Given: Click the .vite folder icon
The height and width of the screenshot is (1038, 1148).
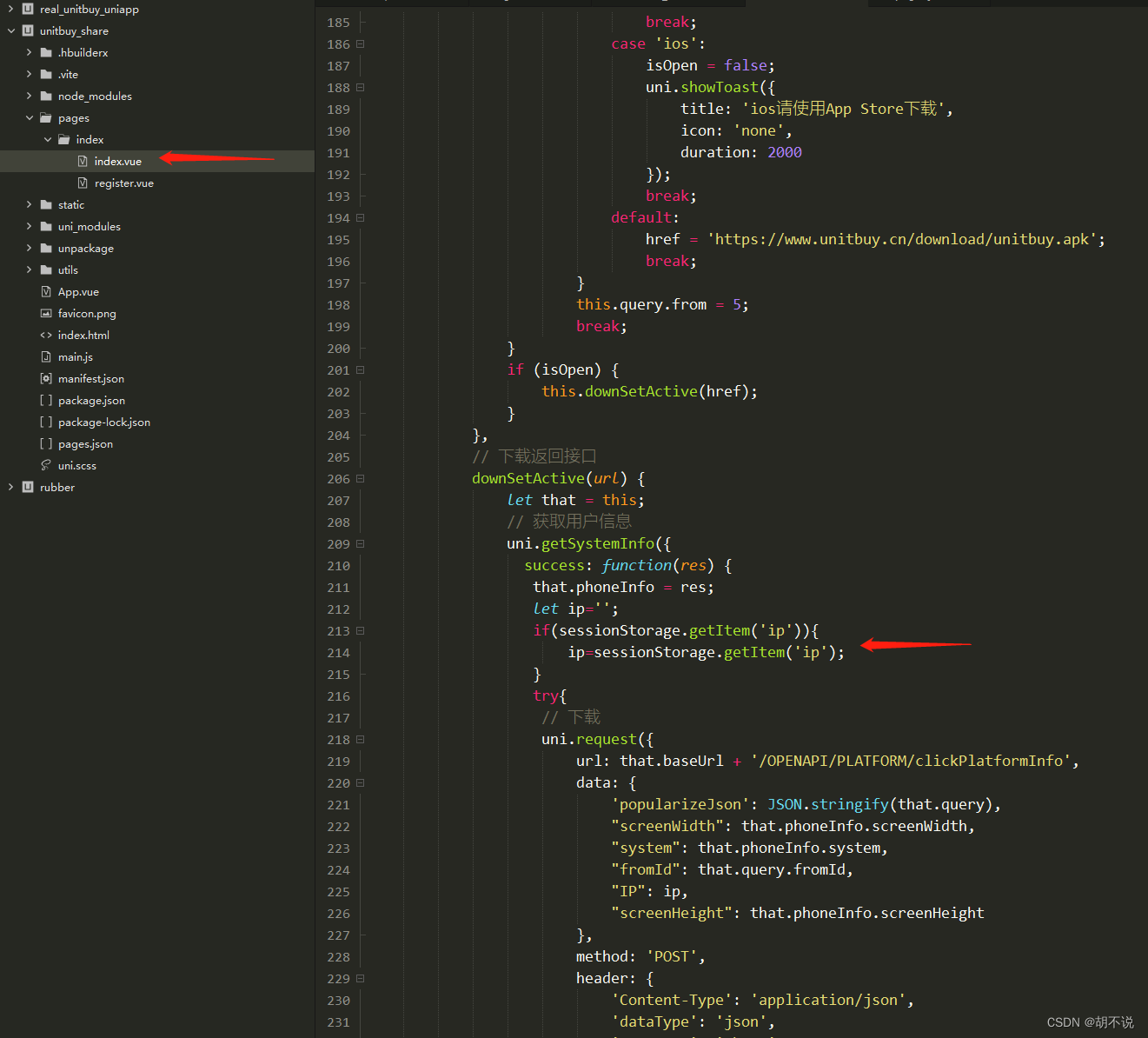Looking at the screenshot, I should coord(46,74).
